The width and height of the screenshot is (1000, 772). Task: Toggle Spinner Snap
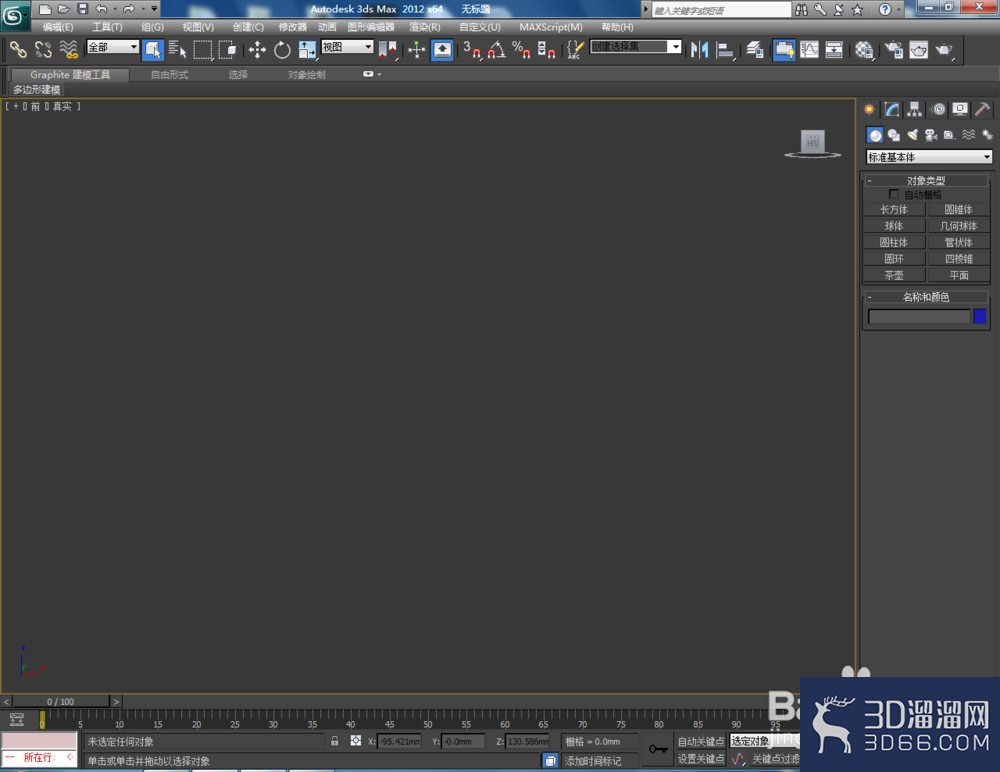pyautogui.click(x=547, y=50)
